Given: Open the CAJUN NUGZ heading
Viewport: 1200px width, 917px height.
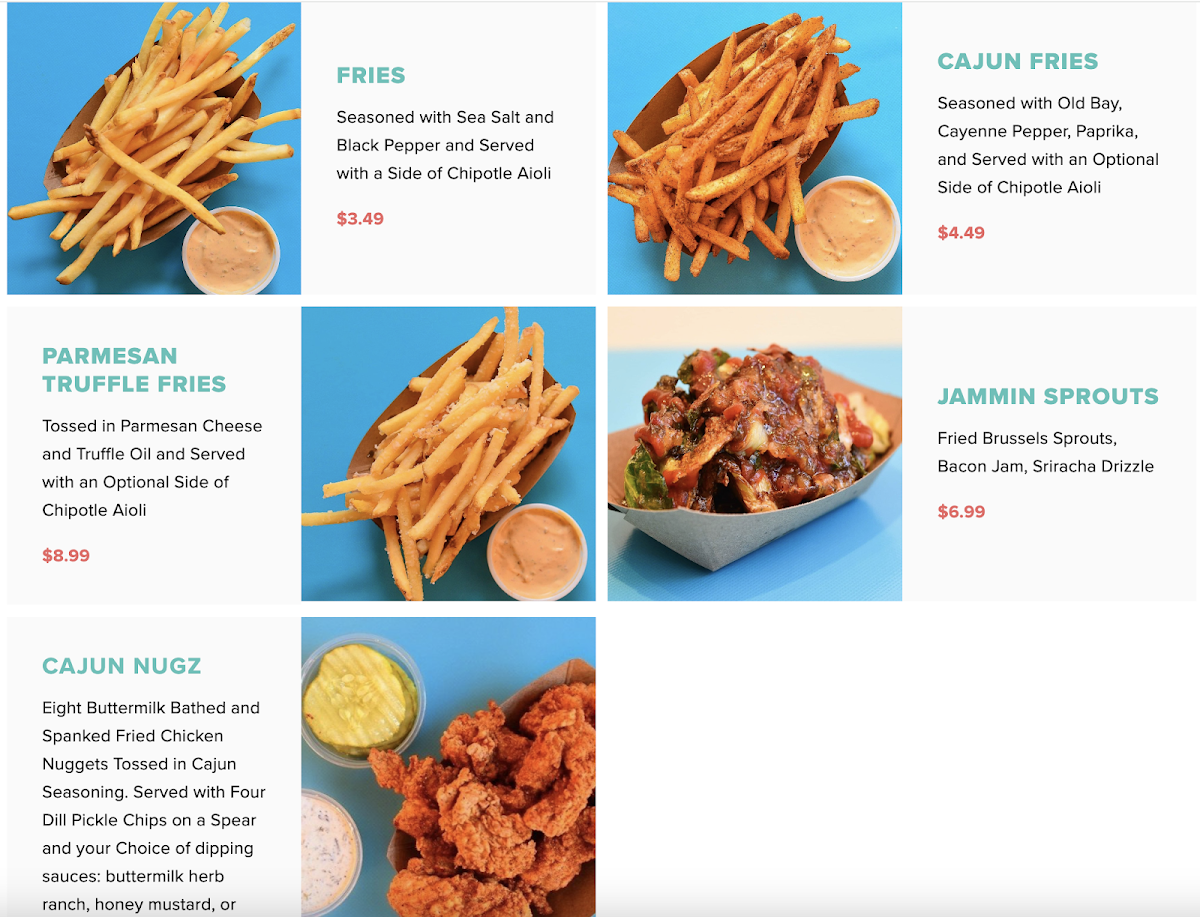Looking at the screenshot, I should (122, 666).
